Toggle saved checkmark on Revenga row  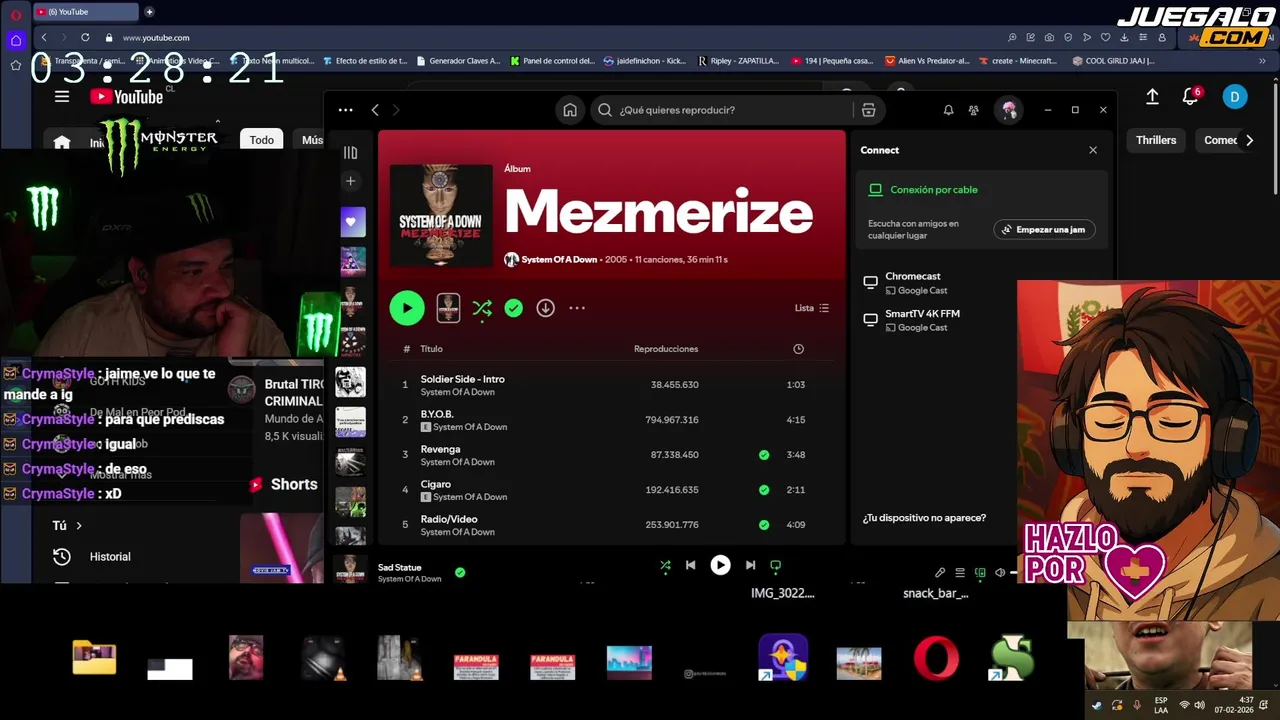(764, 455)
